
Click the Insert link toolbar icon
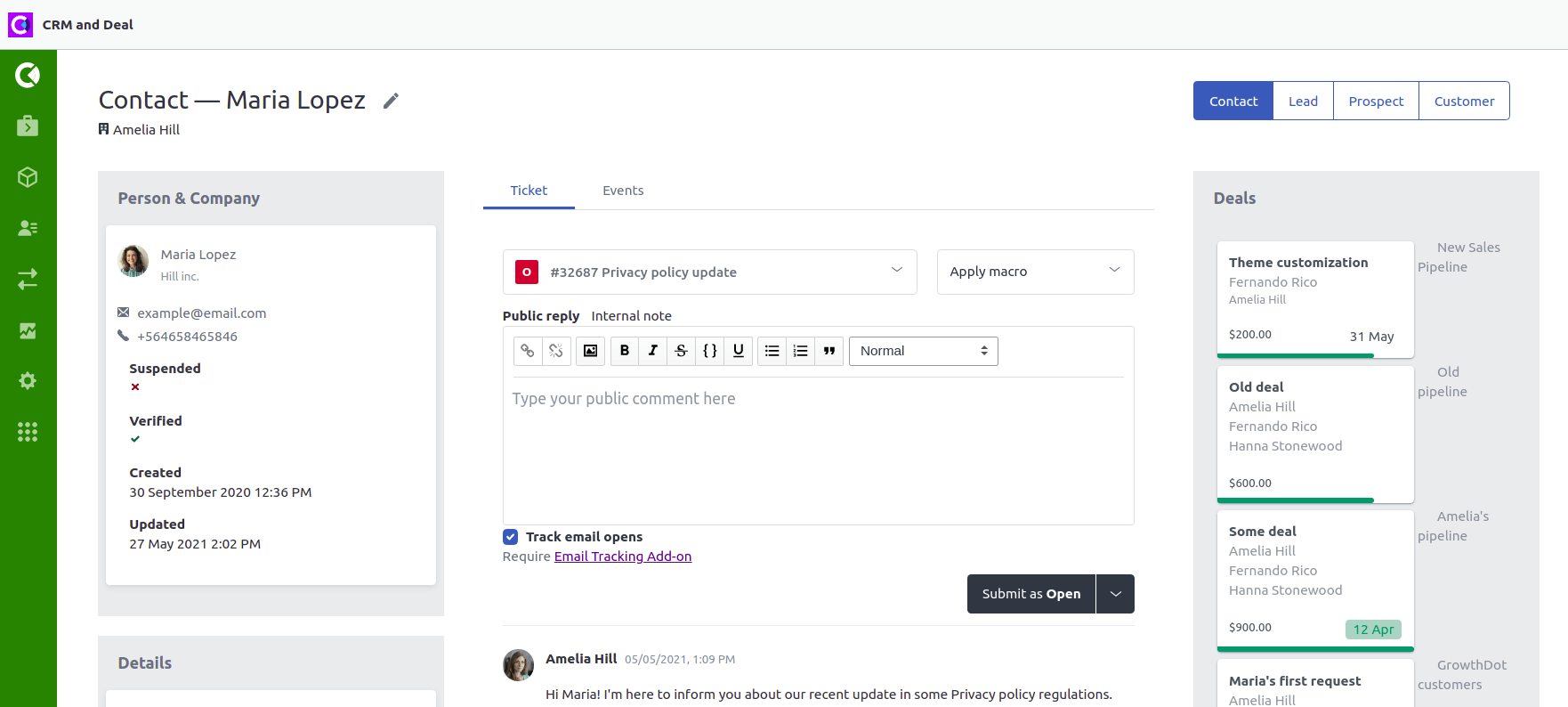528,351
